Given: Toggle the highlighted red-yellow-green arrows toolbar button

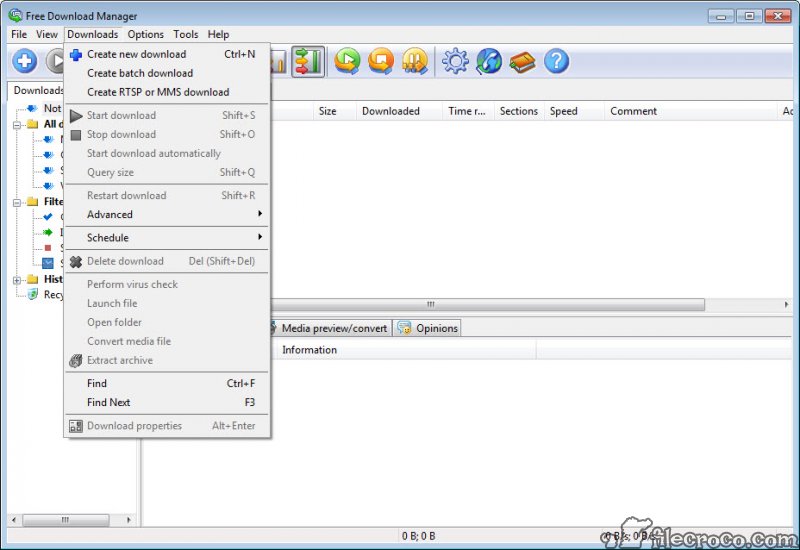Looking at the screenshot, I should [308, 62].
